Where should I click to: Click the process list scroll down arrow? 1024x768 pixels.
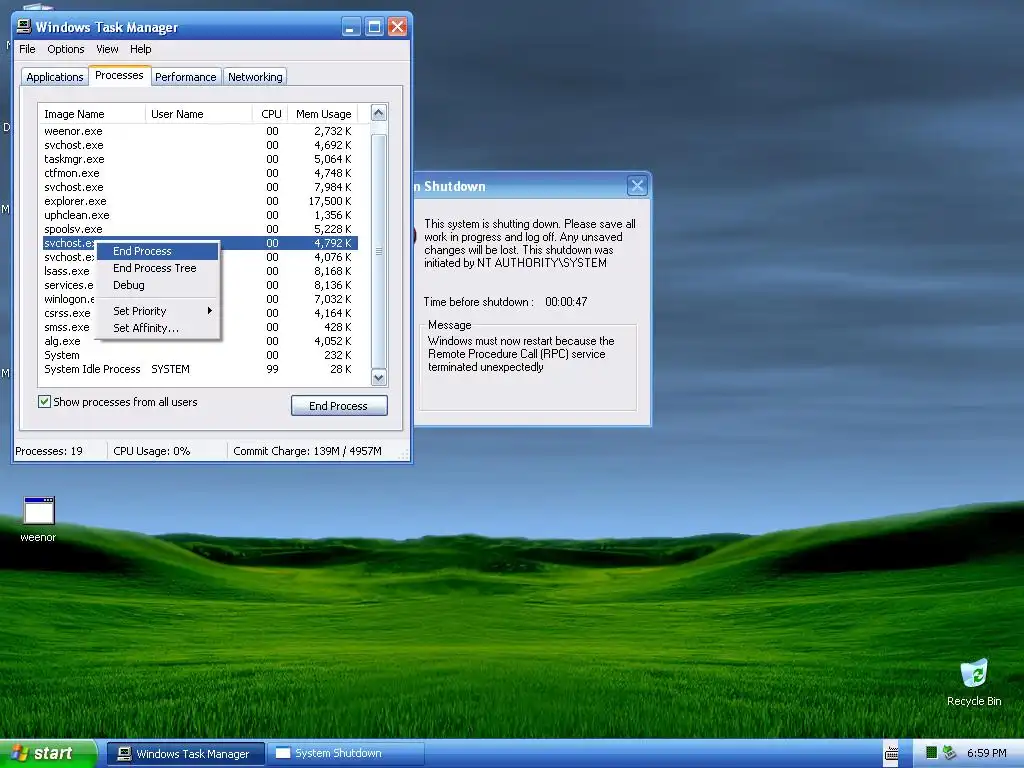[x=379, y=377]
